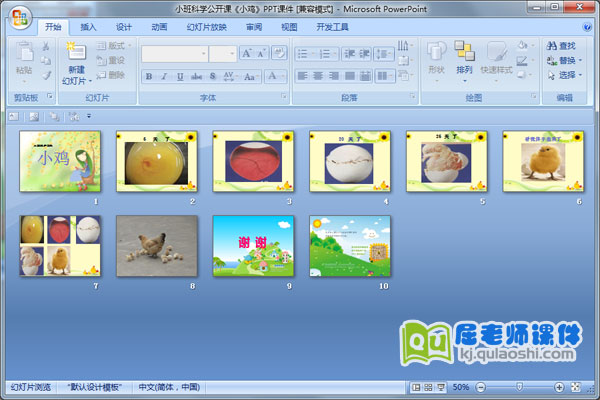Click the Clear Formatting icon
Image resolution: width=600 pixels, height=400 pixels.
point(279,54)
